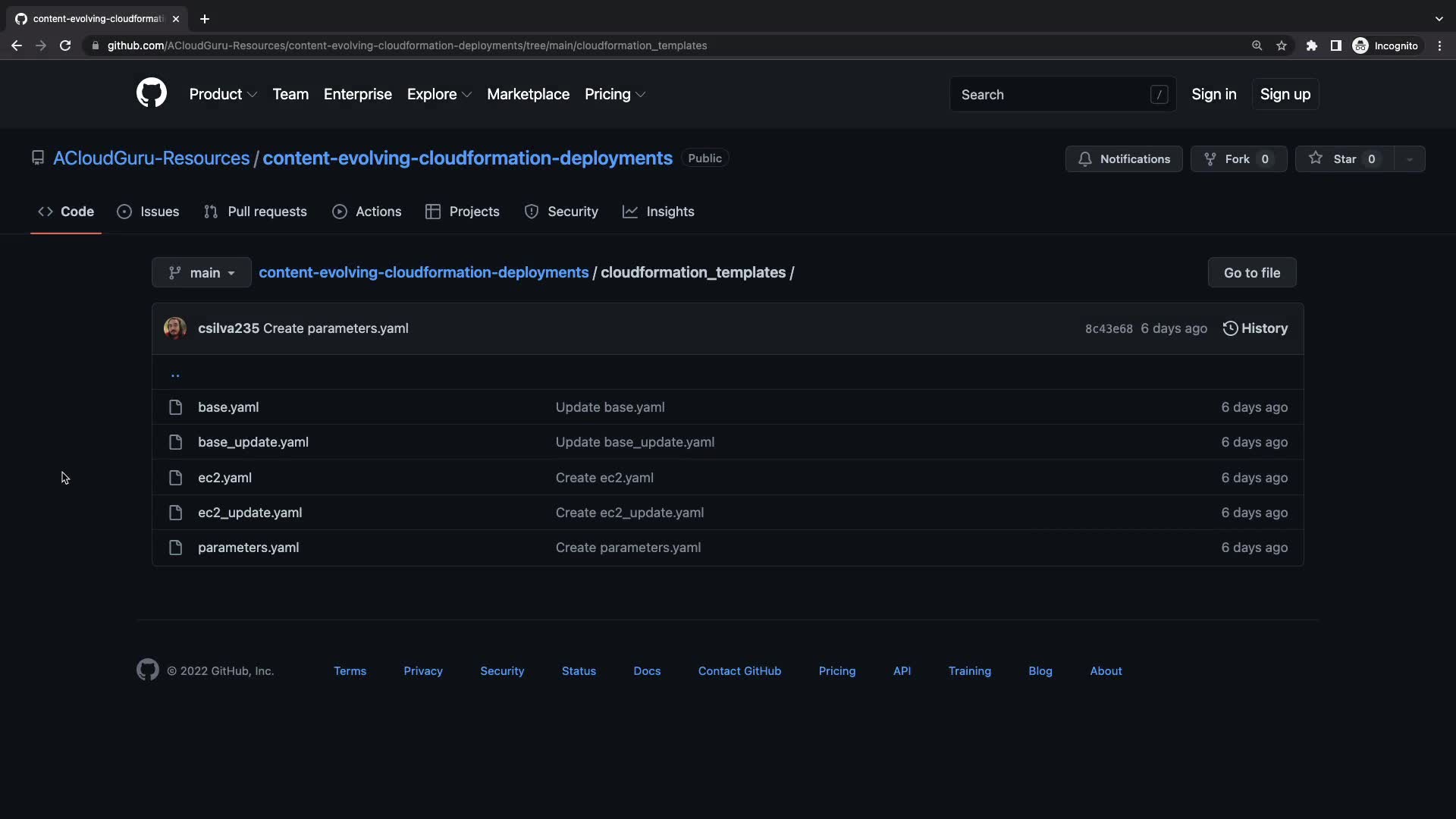This screenshot has width=1456, height=819.
Task: Toggle the browser side panel icon
Action: click(x=1335, y=45)
